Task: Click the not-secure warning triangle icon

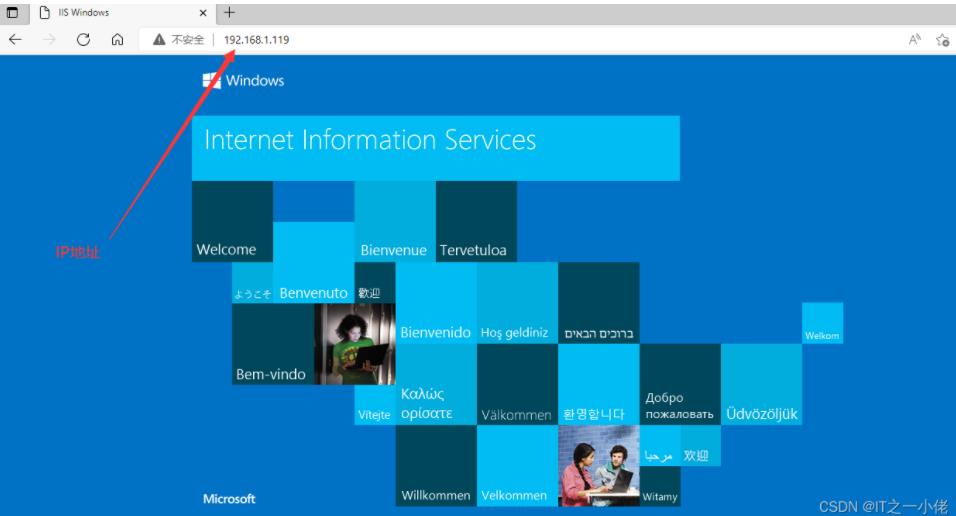Action: pyautogui.click(x=159, y=40)
